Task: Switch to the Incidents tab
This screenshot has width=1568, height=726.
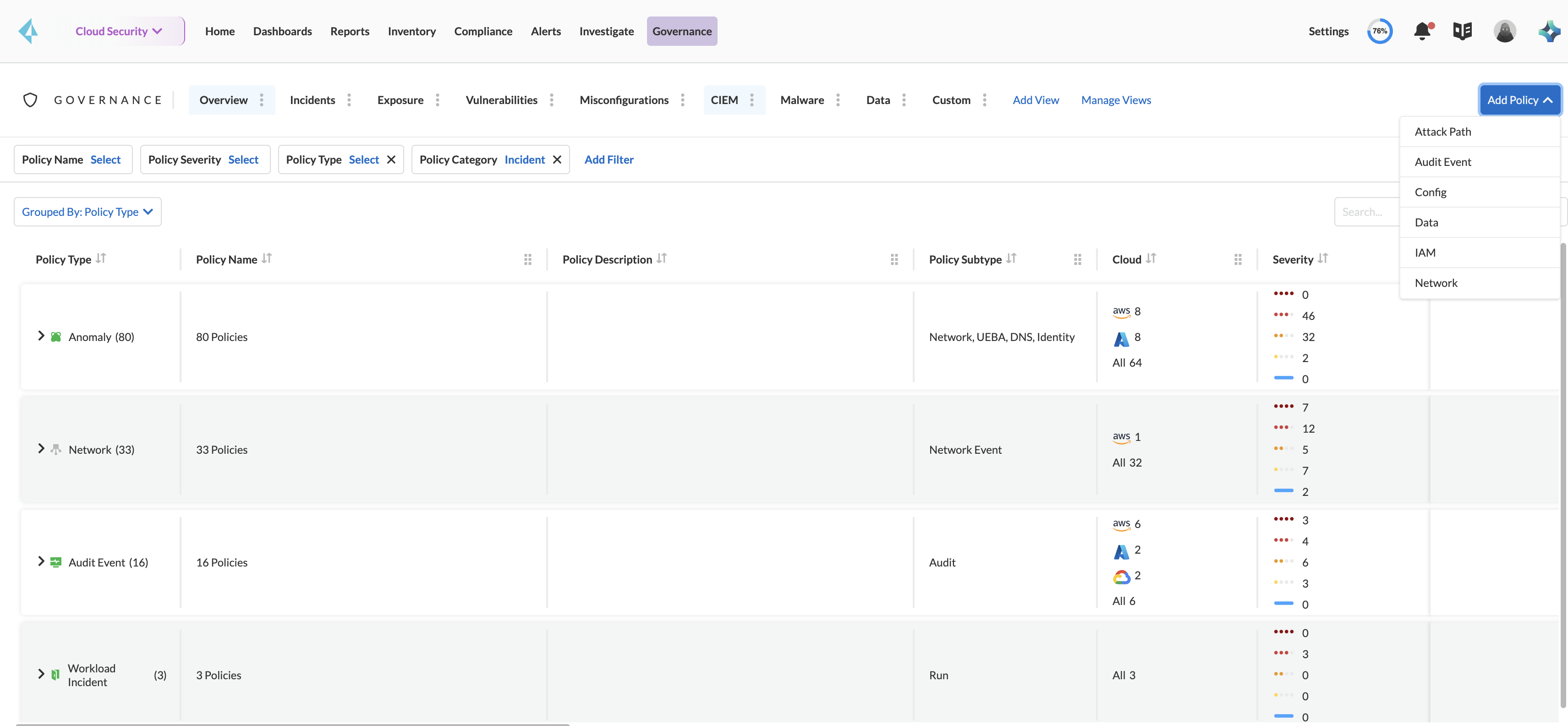Action: click(x=312, y=100)
